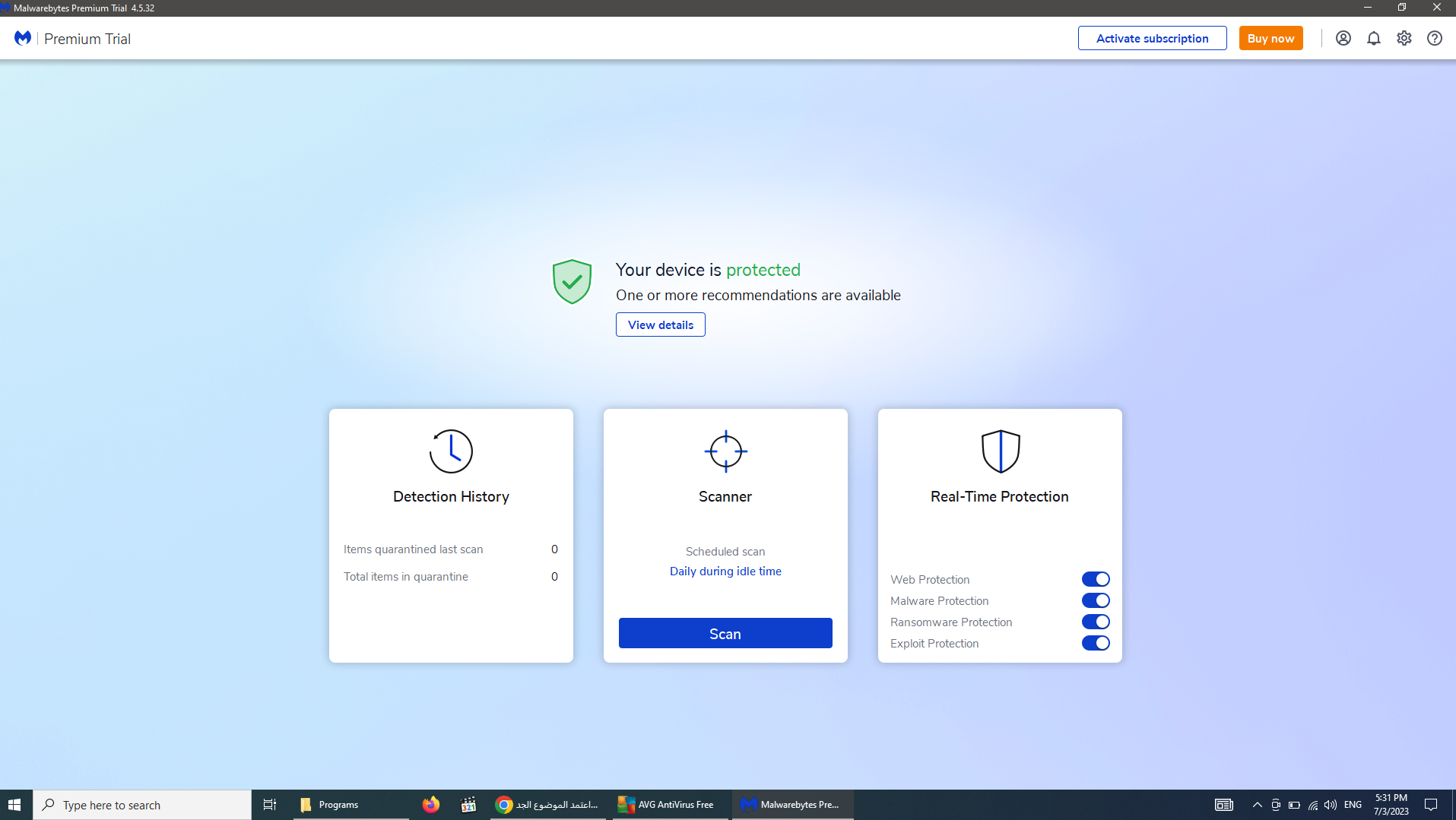
Task: Click Items quarantined last scan row
Action: (451, 549)
